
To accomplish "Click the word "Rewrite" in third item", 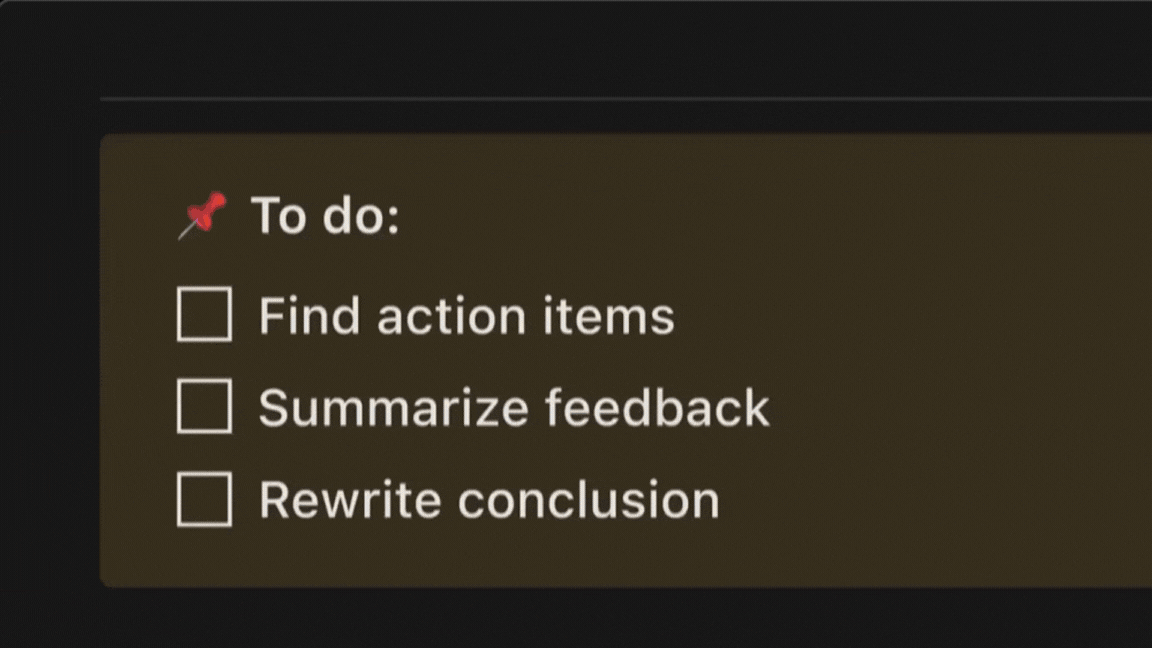I will (350, 500).
